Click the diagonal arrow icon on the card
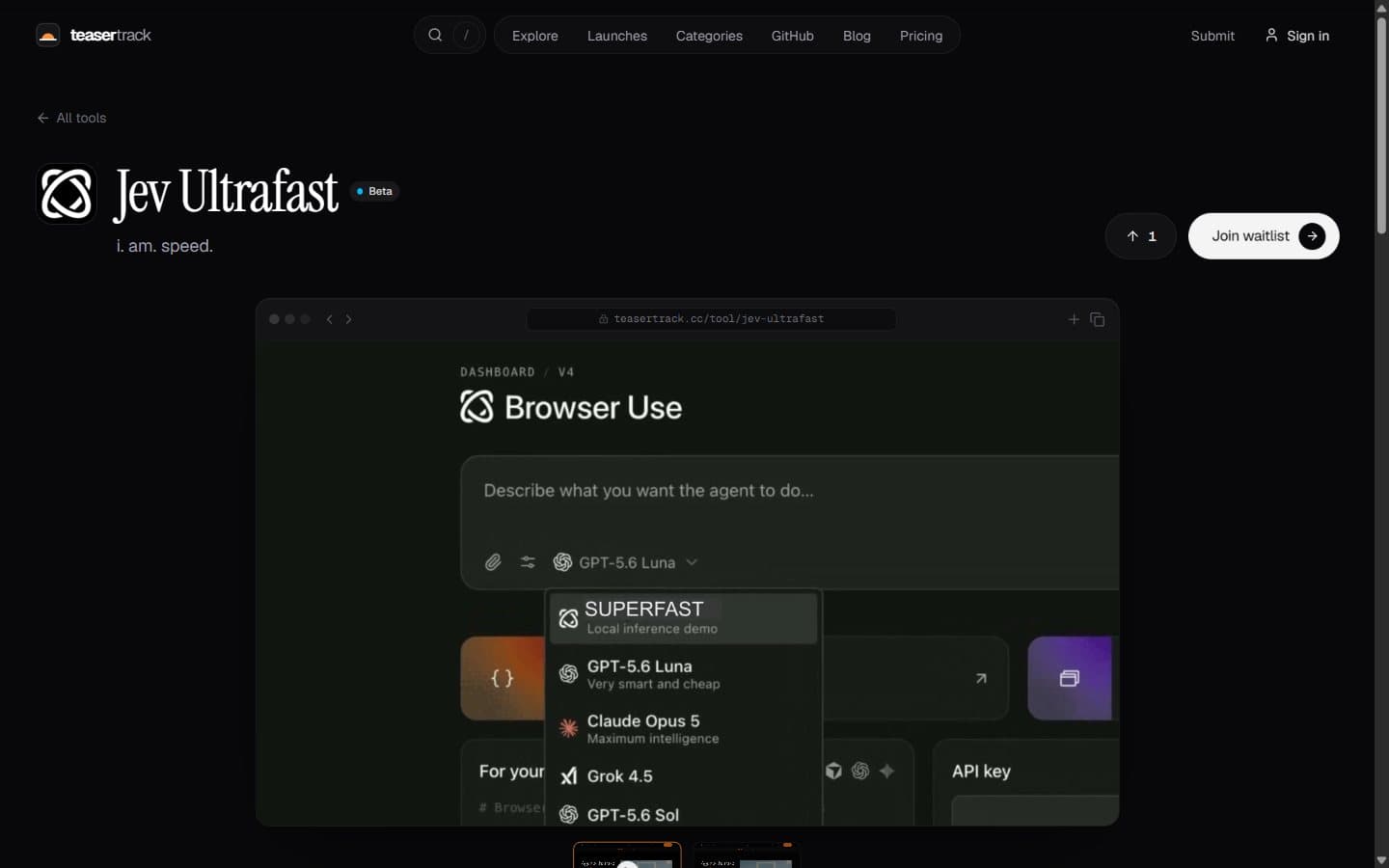This screenshot has height=868, width=1389. click(x=981, y=678)
